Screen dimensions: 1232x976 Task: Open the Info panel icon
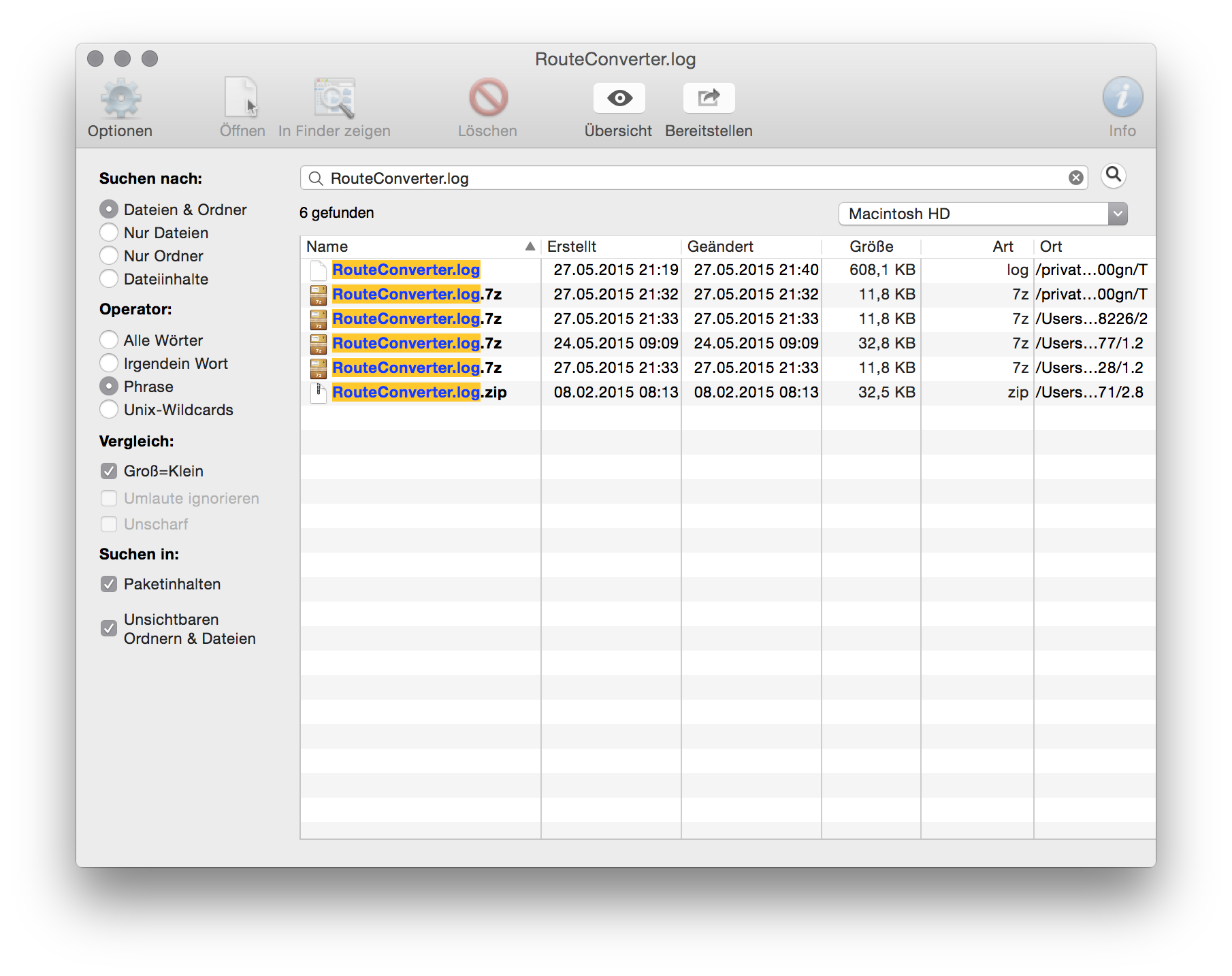tap(1122, 97)
